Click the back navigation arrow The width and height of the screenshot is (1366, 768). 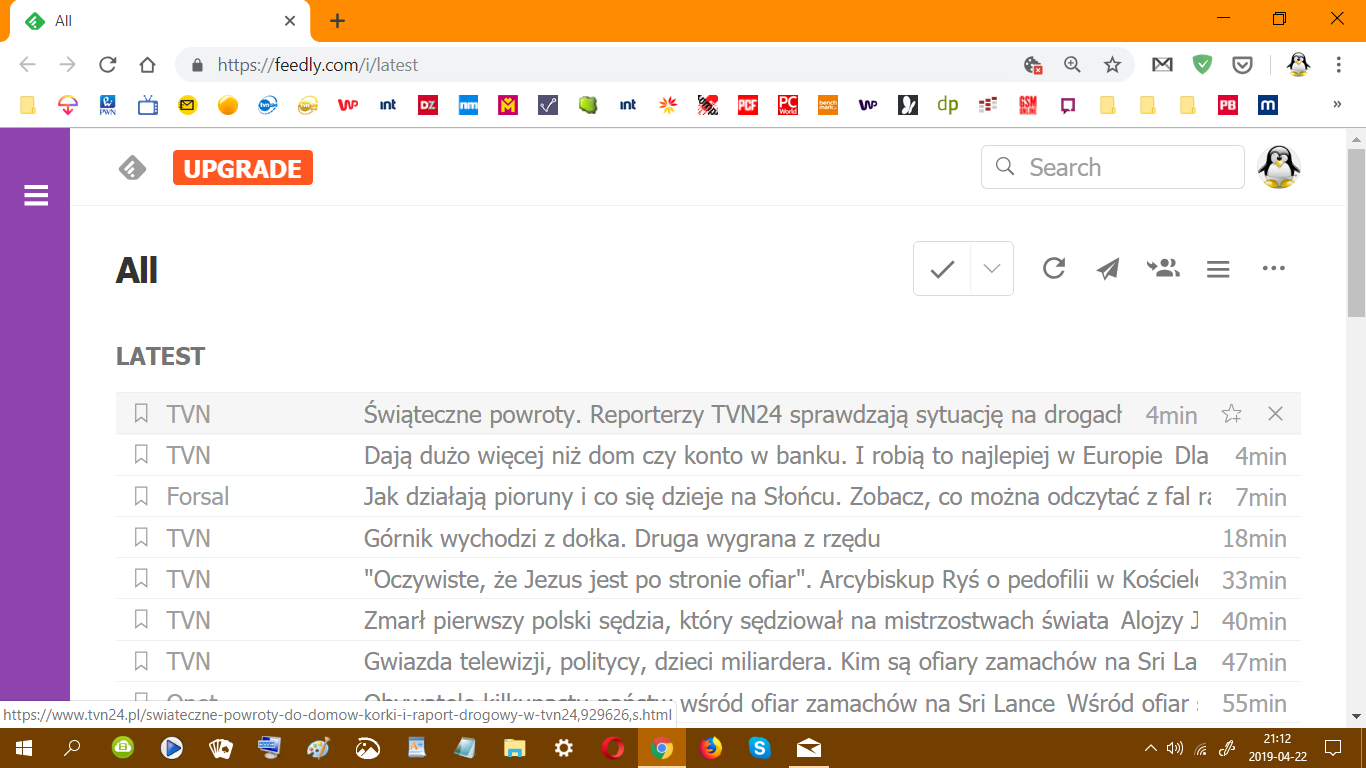pyautogui.click(x=28, y=65)
